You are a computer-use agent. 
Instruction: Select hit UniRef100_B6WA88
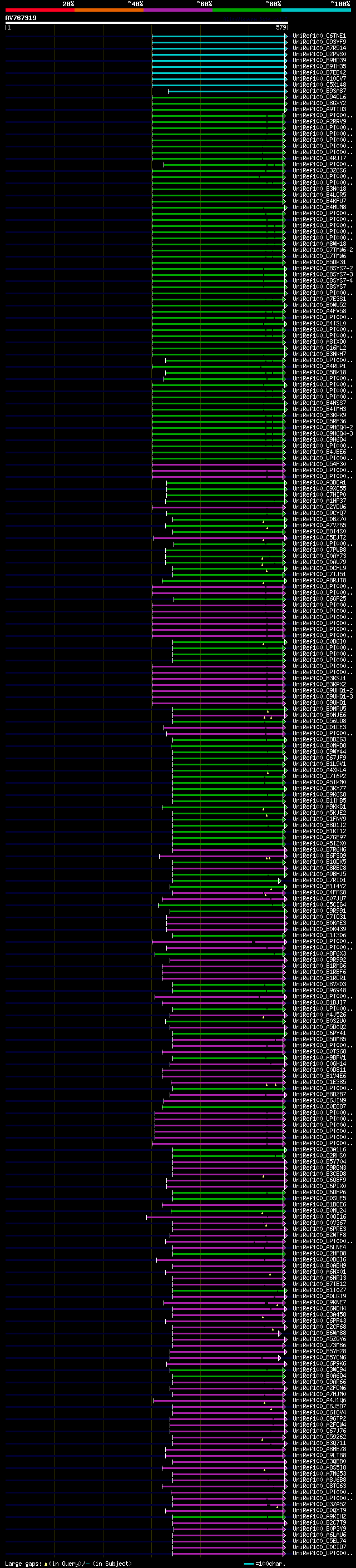(319, 1332)
